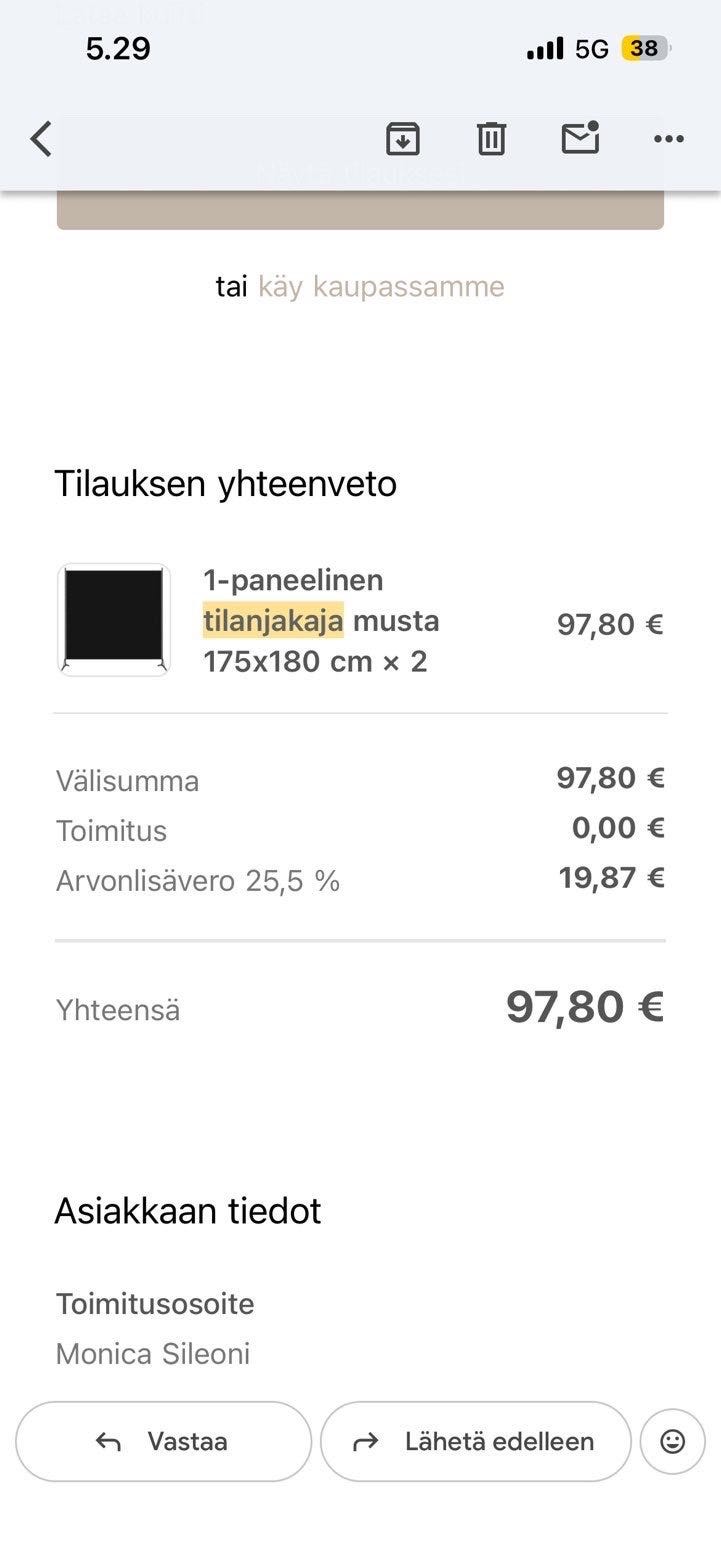Mark the email as unread

[x=580, y=139]
